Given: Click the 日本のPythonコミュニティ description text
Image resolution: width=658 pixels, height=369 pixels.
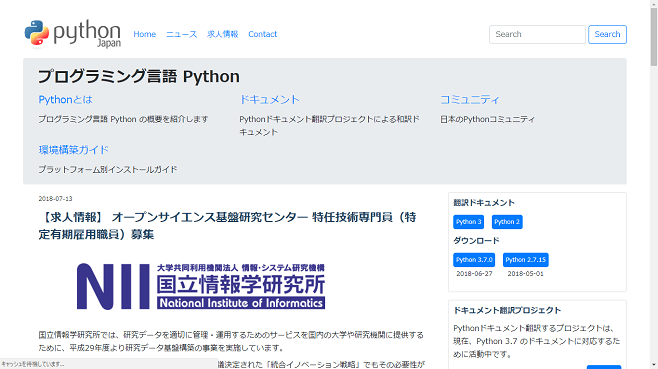Looking at the screenshot, I should pos(487,119).
